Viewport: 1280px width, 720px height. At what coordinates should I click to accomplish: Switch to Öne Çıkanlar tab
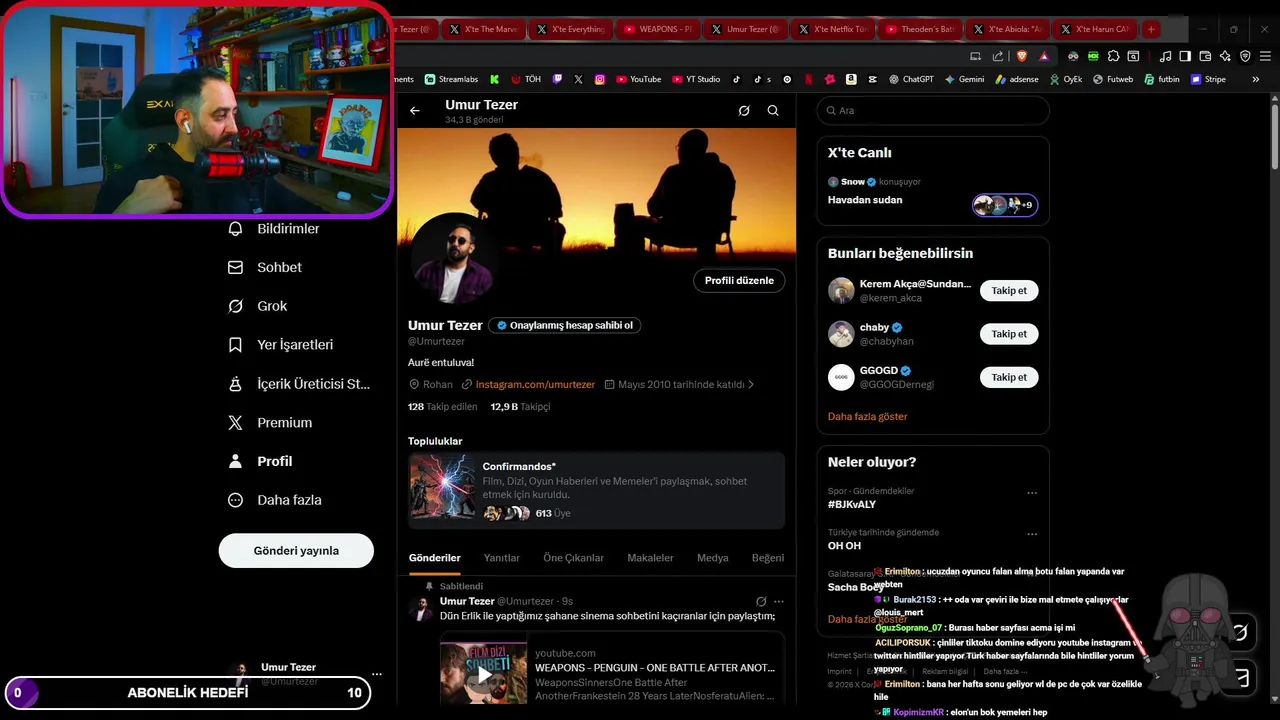[573, 558]
